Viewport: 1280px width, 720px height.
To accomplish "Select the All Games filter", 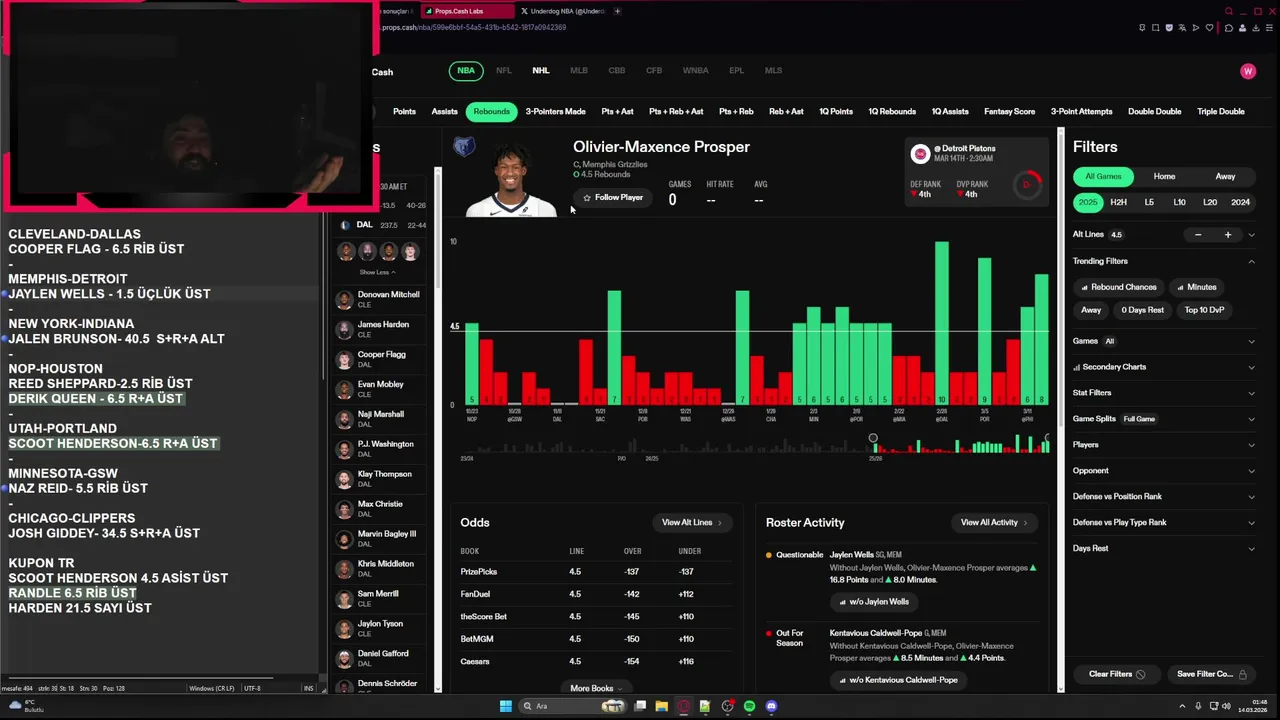I will [x=1103, y=176].
